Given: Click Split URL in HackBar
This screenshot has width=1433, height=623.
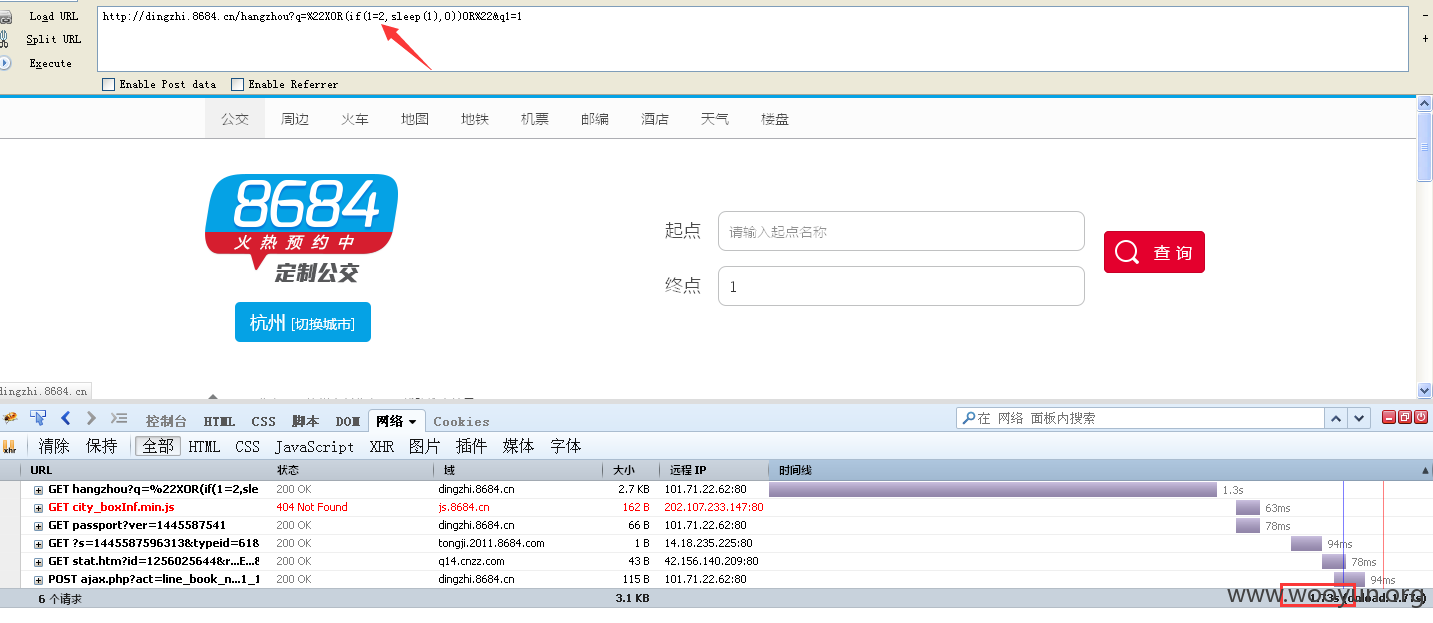Looking at the screenshot, I should [x=54, y=39].
